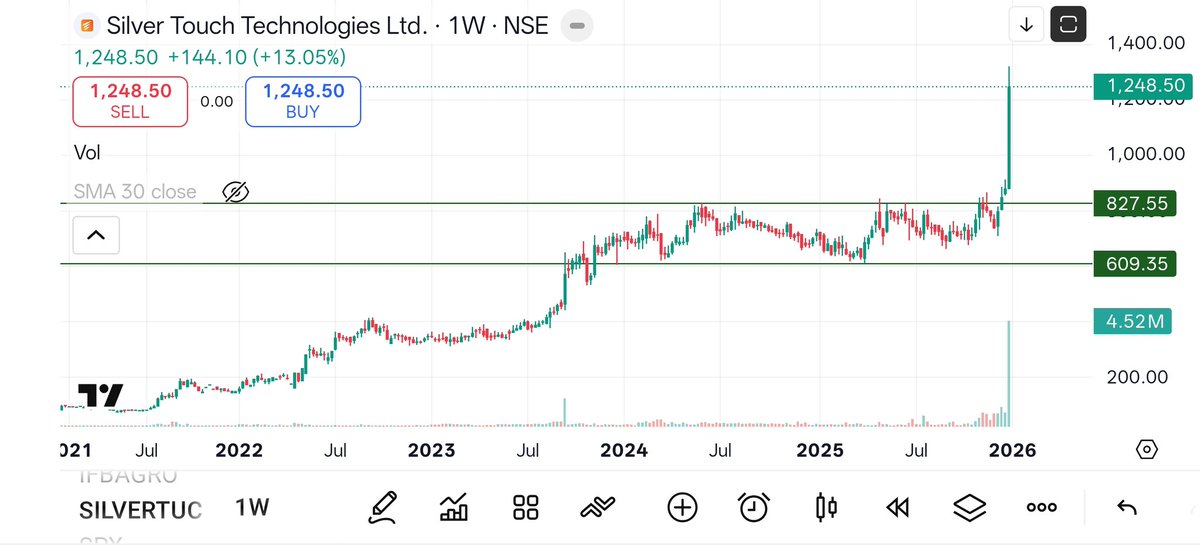
Task: Tap the 2025 label on time axis
Action: (820, 450)
